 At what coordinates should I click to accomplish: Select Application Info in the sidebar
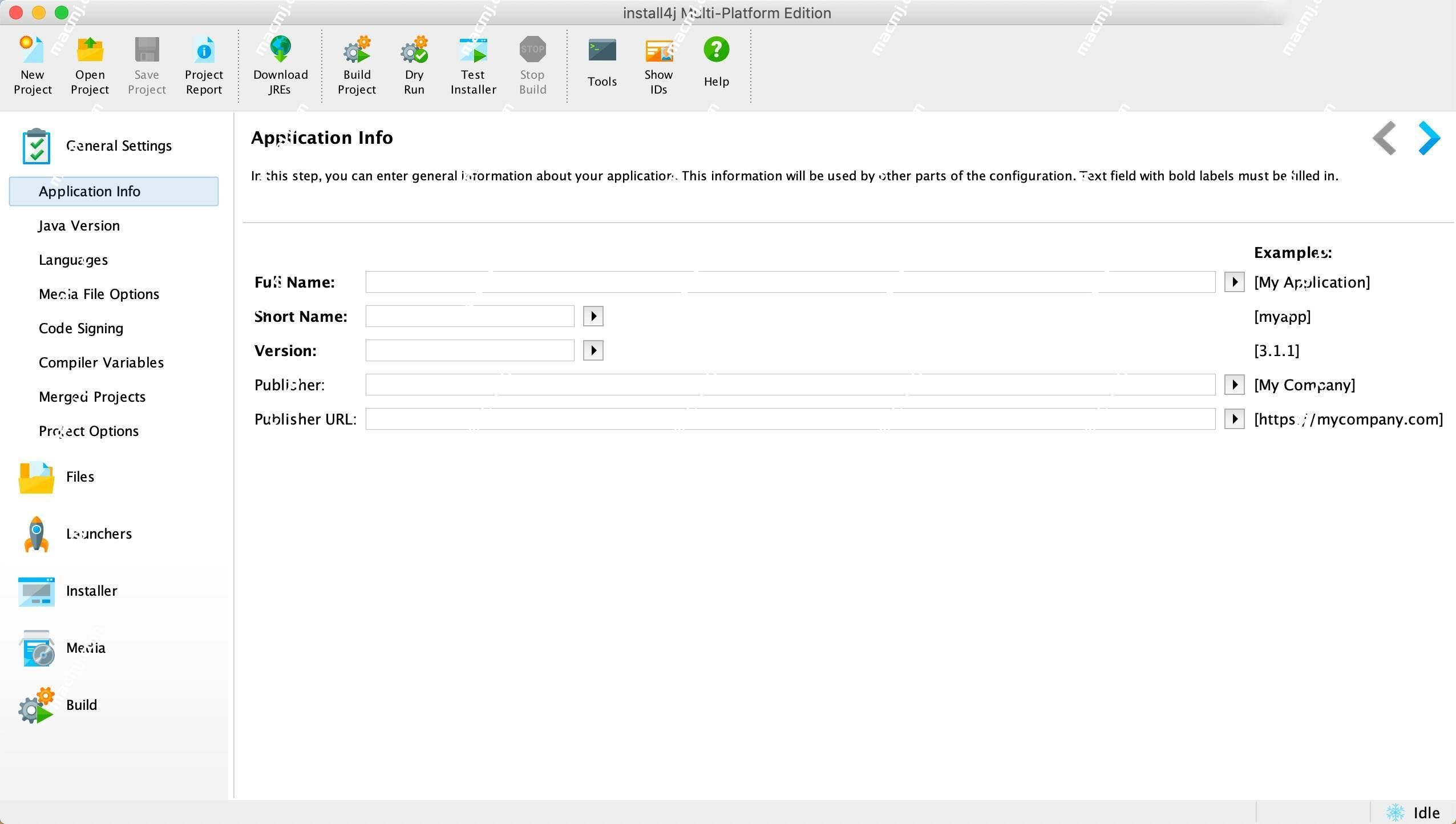pos(114,191)
